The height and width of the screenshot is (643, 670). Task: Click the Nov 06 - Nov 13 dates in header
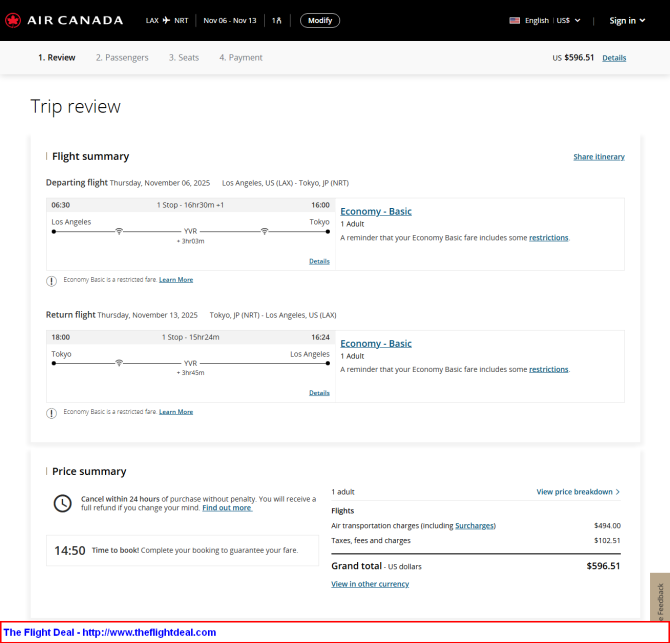(230, 20)
